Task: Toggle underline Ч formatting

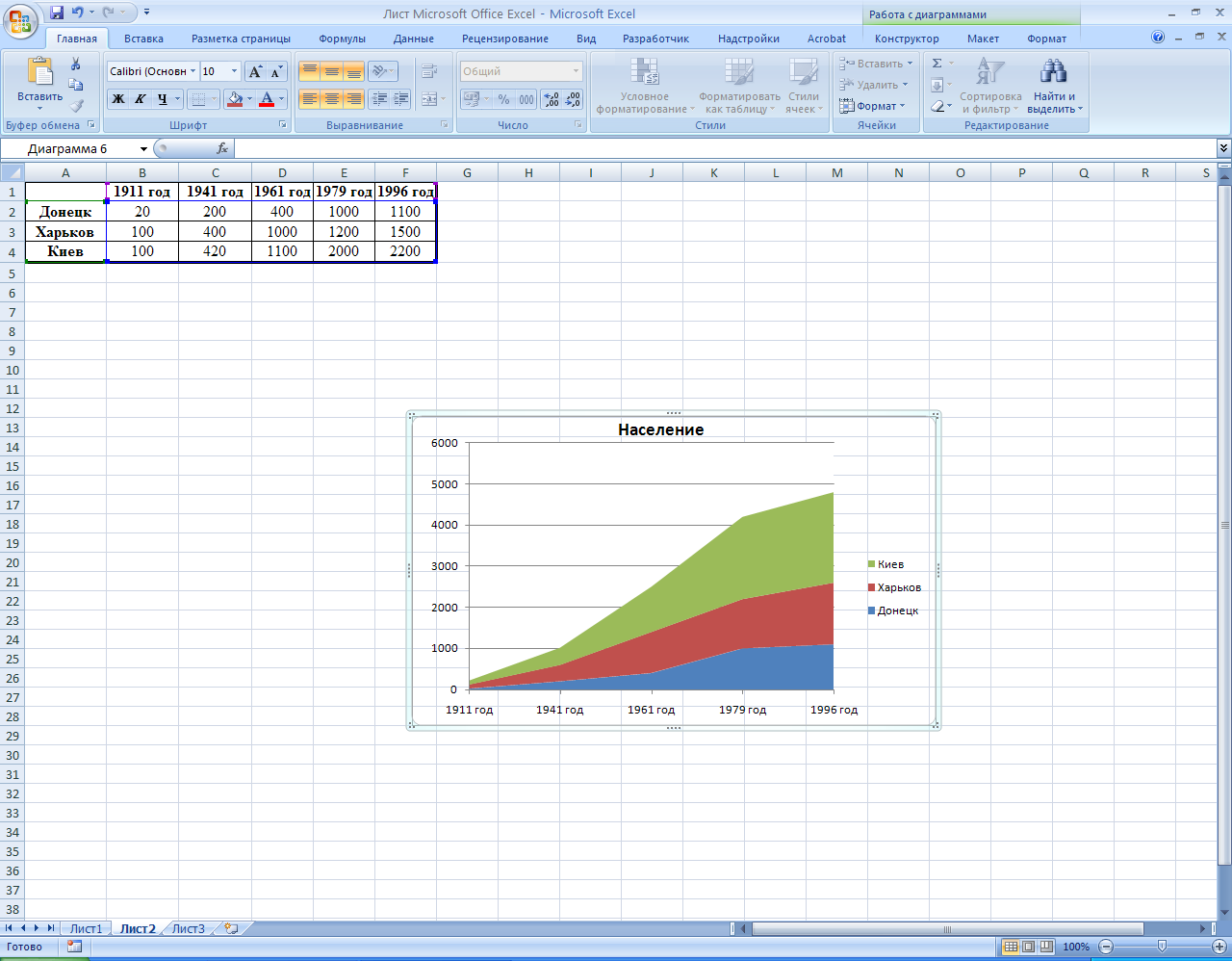Action: click(x=162, y=98)
